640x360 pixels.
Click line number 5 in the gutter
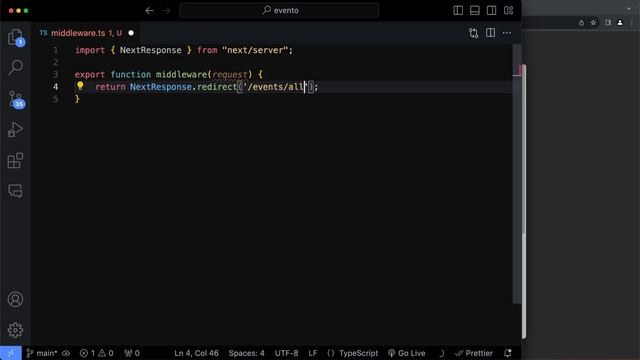click(x=56, y=99)
